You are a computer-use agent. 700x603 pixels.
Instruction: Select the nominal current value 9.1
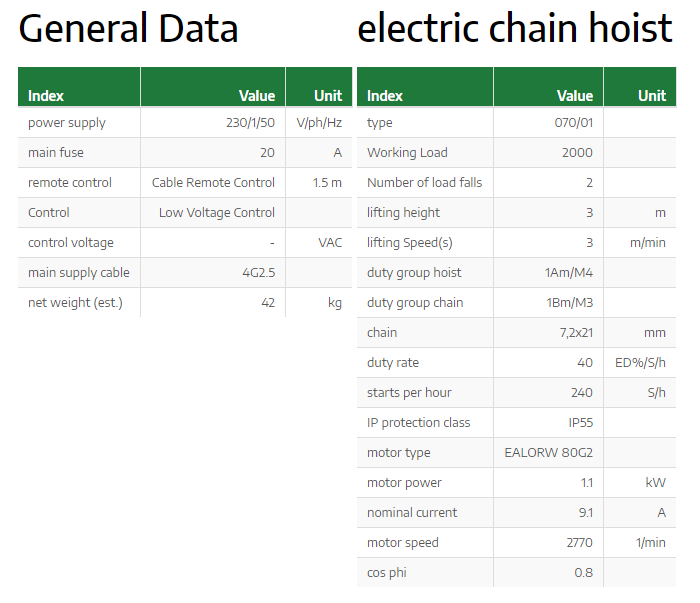tap(586, 512)
